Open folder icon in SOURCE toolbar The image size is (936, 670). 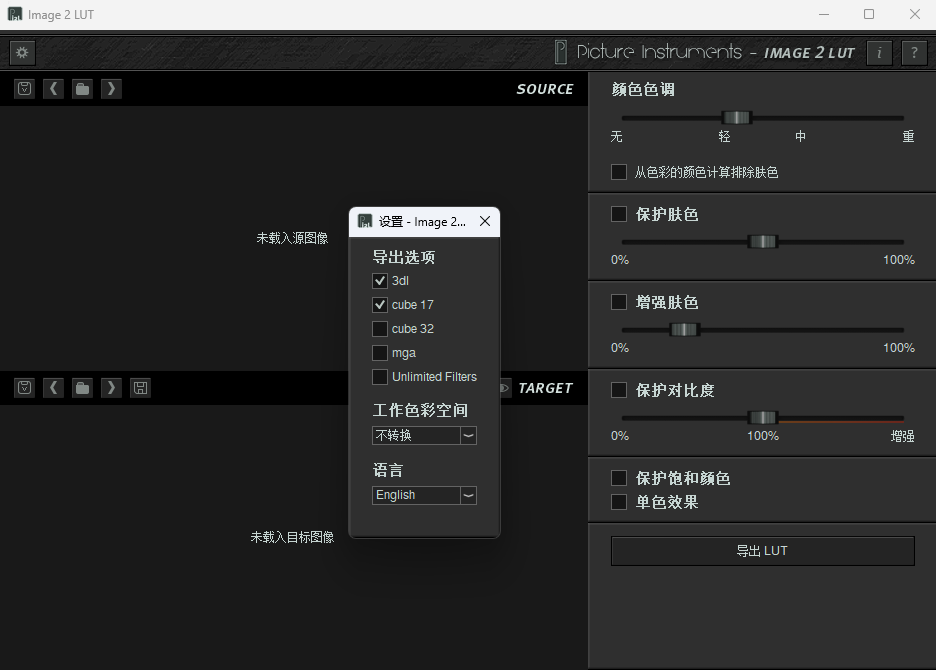(x=83, y=89)
